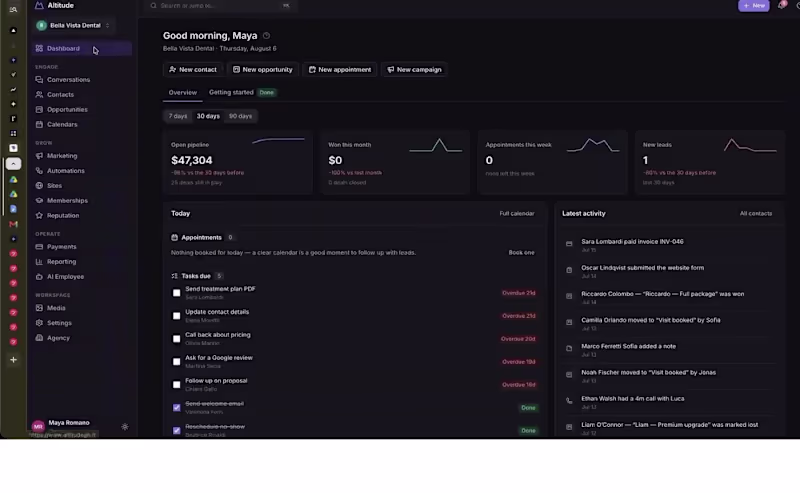Screen dimensions: 800x493
Task: Open the All contacts link
Action: pos(756,214)
